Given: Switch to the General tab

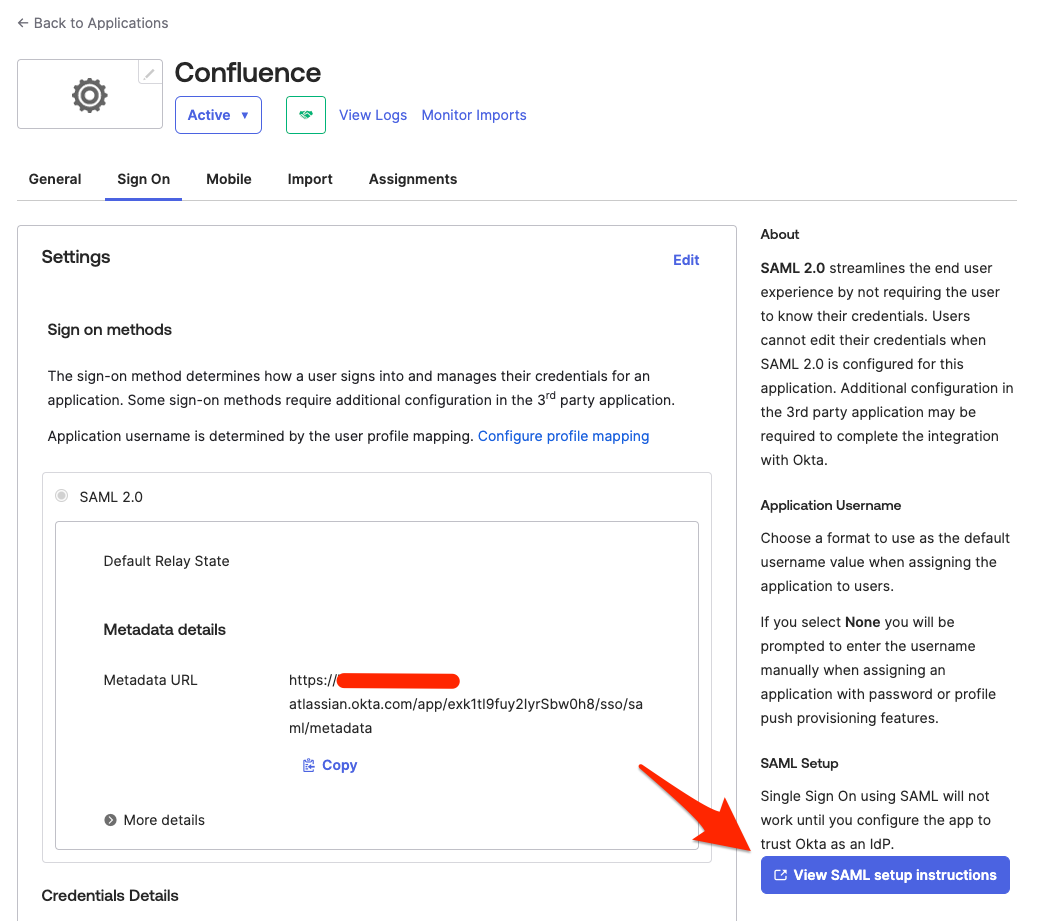Looking at the screenshot, I should [x=55, y=179].
